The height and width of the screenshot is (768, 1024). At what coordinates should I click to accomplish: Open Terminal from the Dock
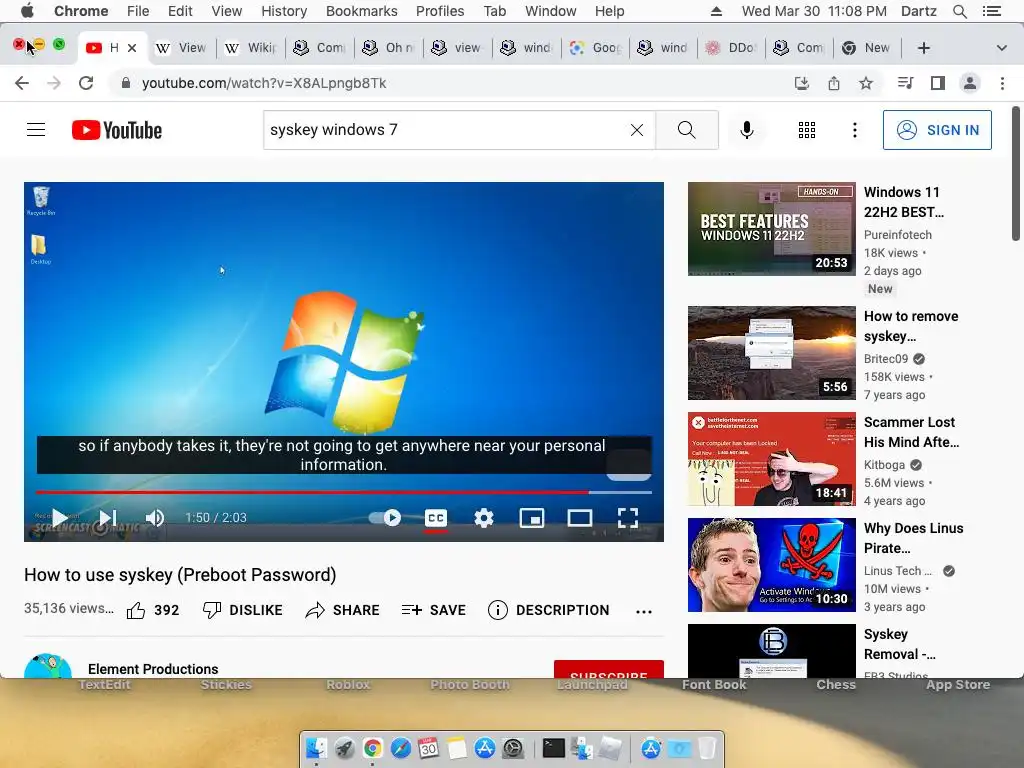[553, 748]
